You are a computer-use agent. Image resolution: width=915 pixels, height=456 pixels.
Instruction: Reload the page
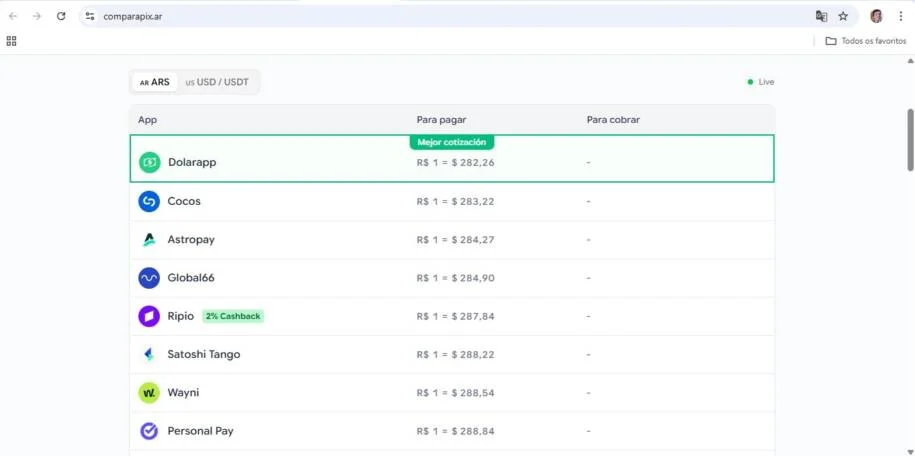click(61, 16)
